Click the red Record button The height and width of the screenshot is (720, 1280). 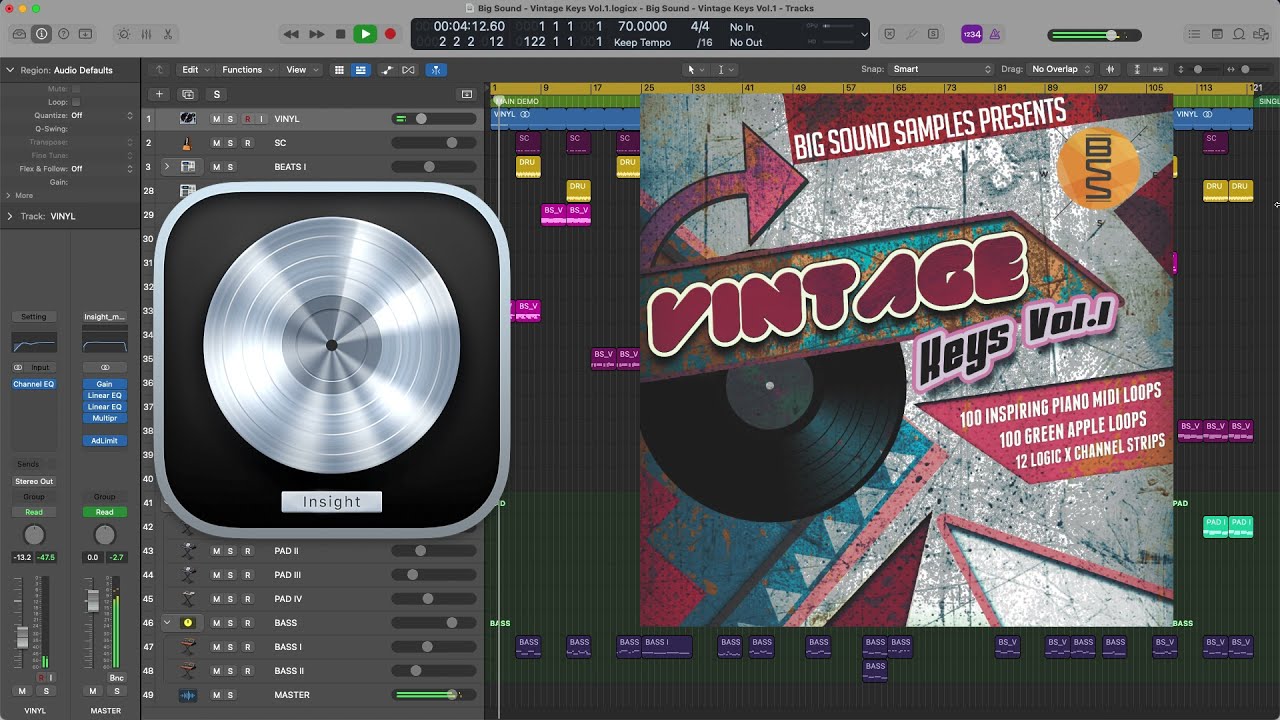[x=390, y=34]
